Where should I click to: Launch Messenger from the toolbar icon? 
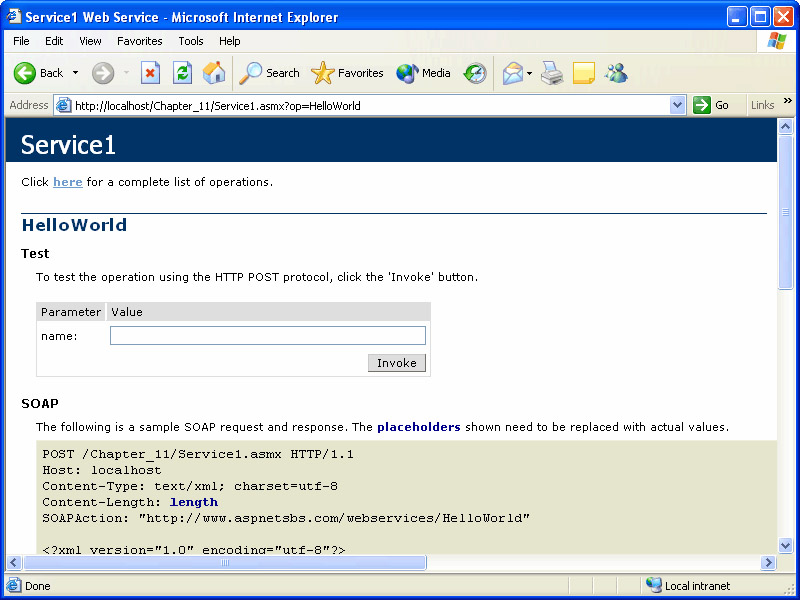[616, 73]
